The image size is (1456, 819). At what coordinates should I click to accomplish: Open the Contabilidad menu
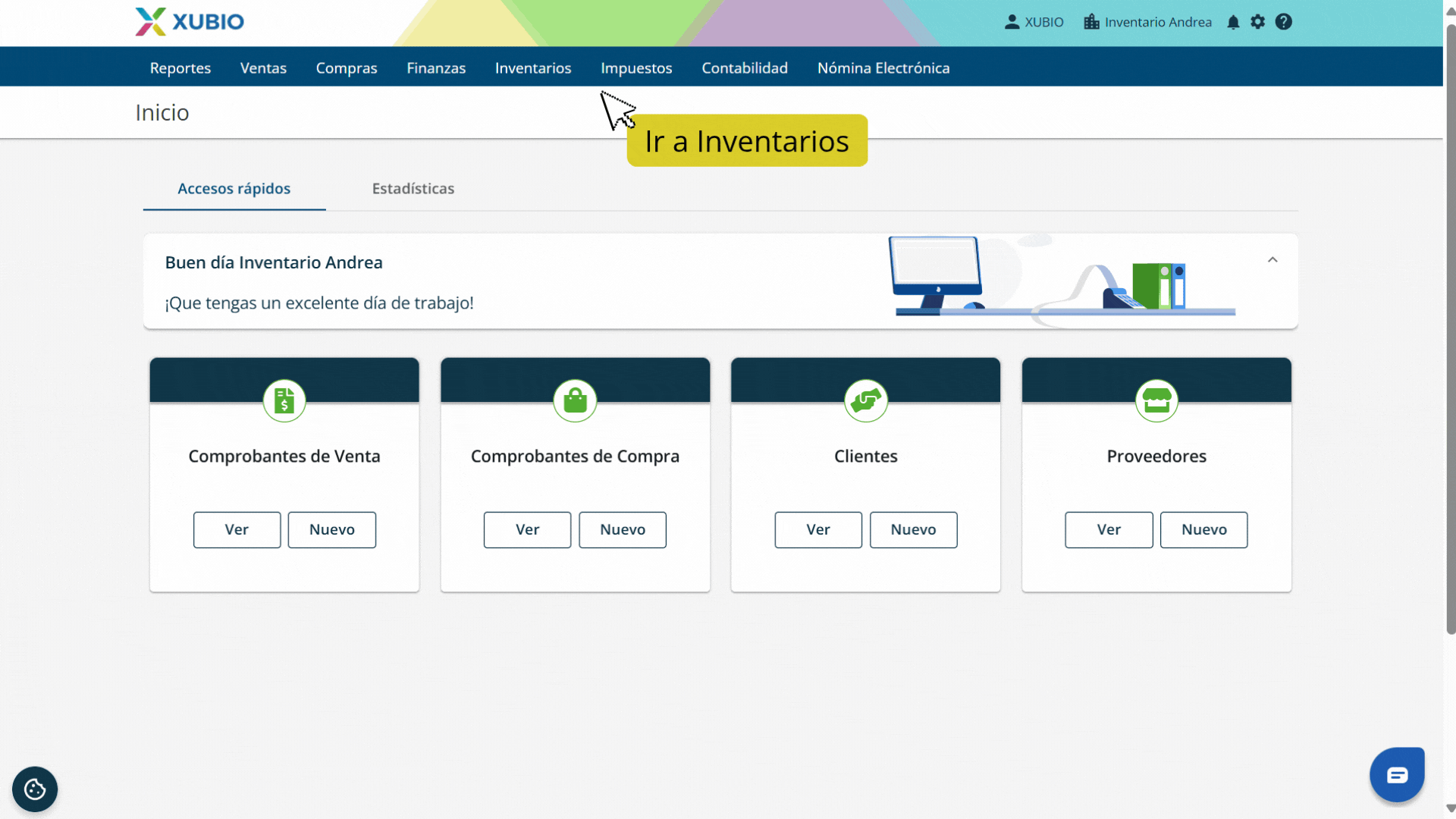tap(745, 68)
